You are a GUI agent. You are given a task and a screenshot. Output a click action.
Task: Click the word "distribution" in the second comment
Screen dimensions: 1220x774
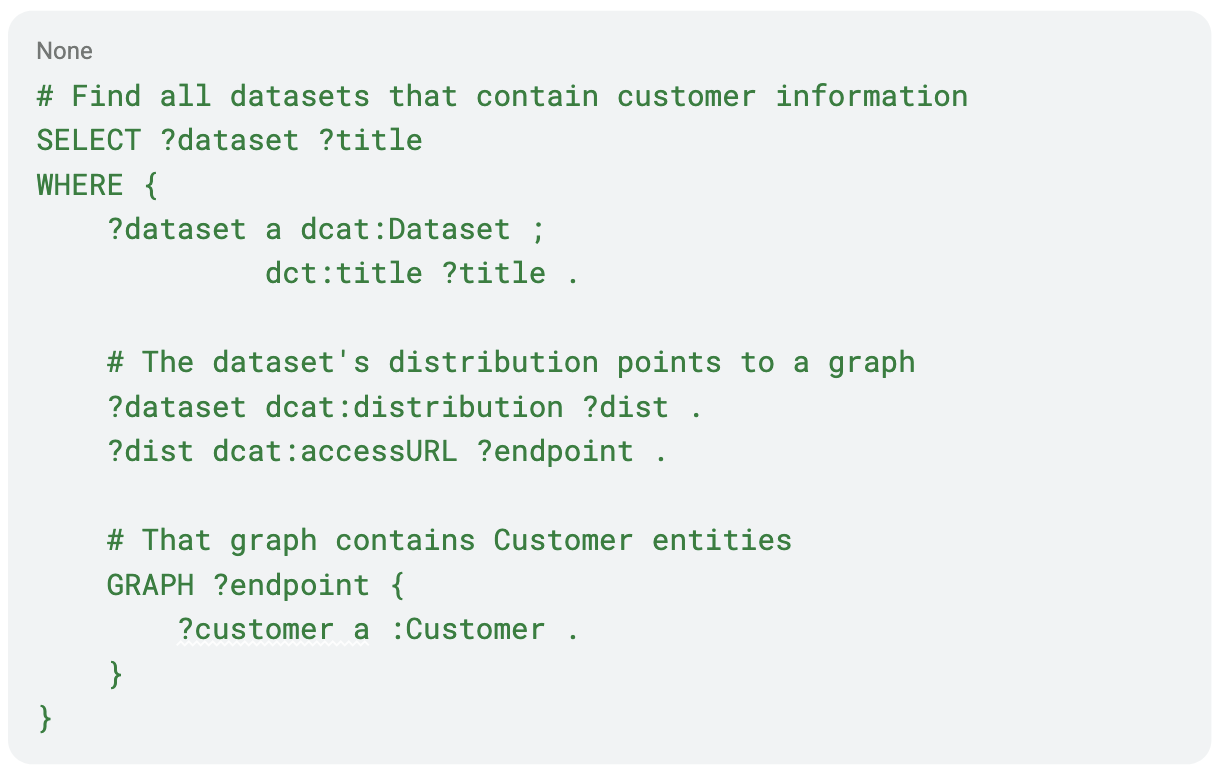(x=493, y=362)
